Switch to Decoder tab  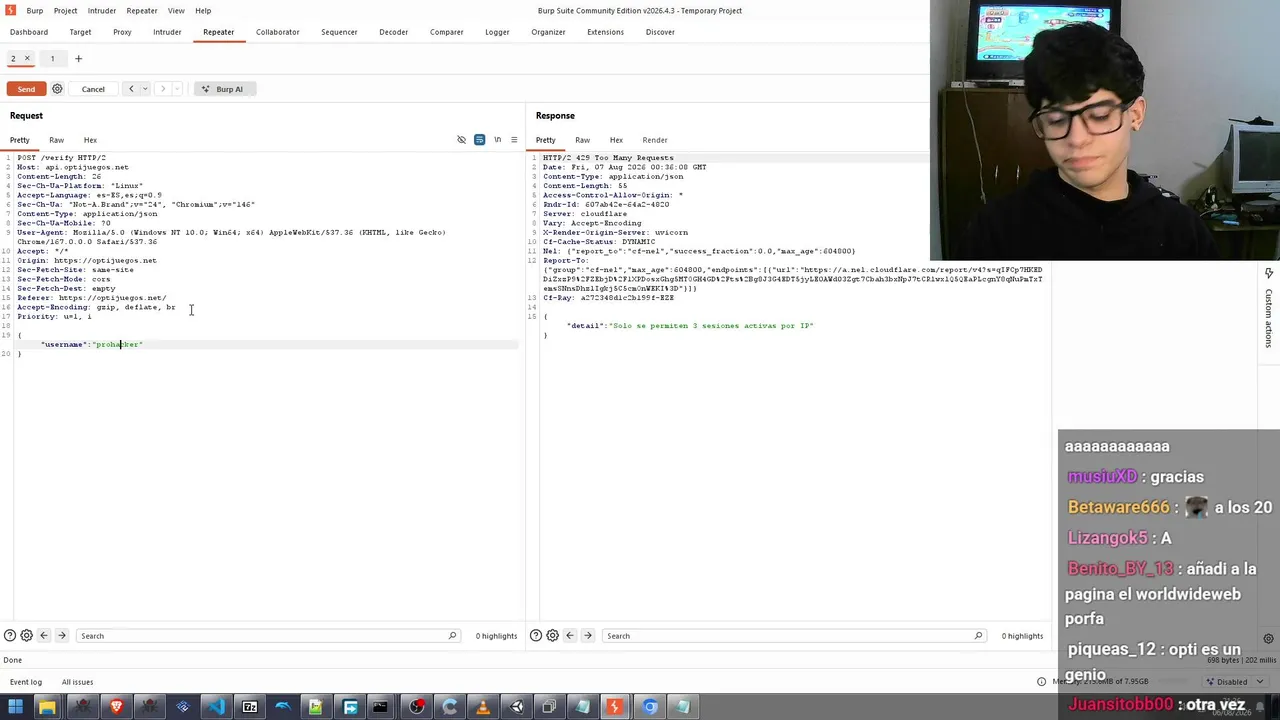pos(393,32)
